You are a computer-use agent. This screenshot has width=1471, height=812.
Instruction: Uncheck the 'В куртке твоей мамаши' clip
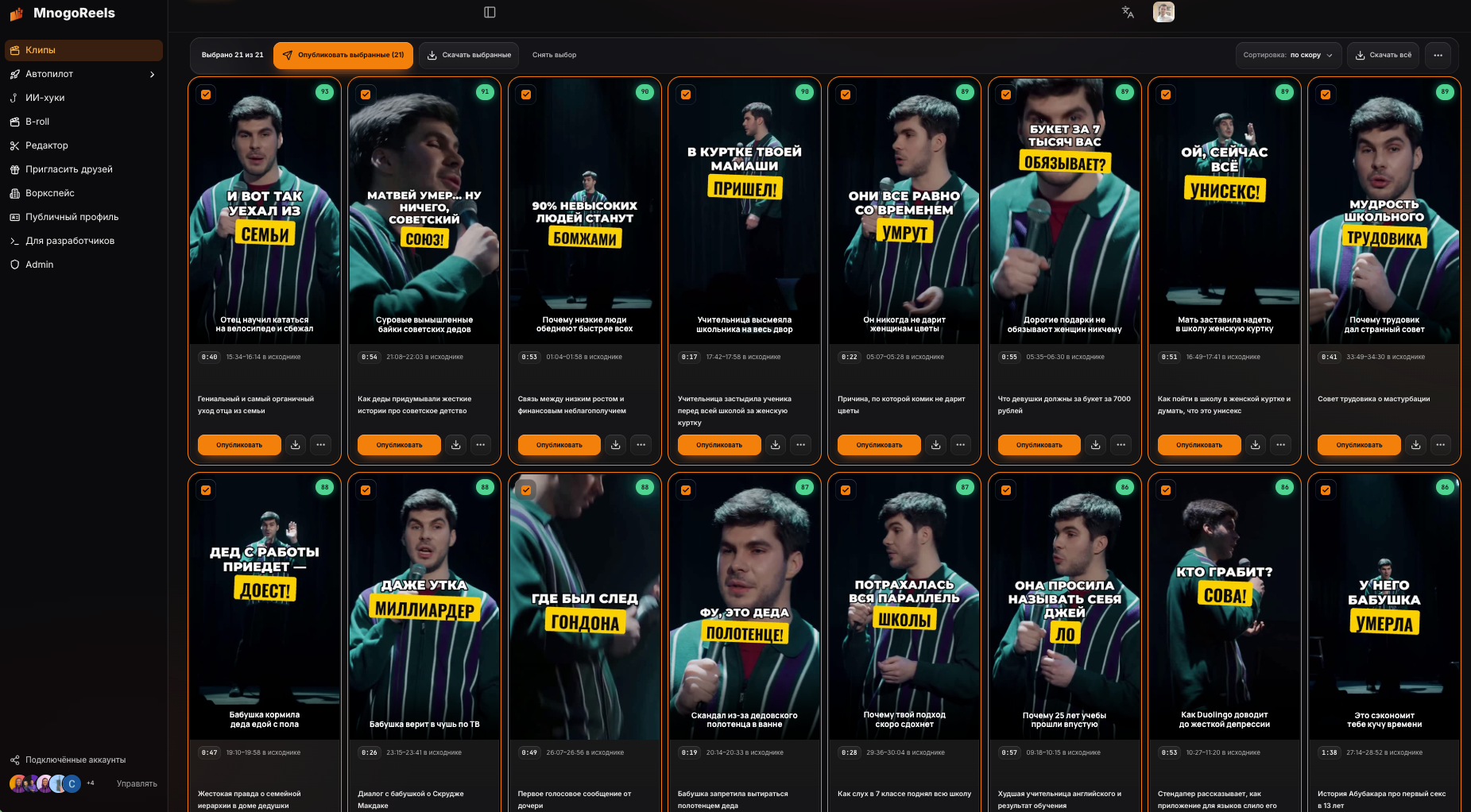pyautogui.click(x=686, y=95)
